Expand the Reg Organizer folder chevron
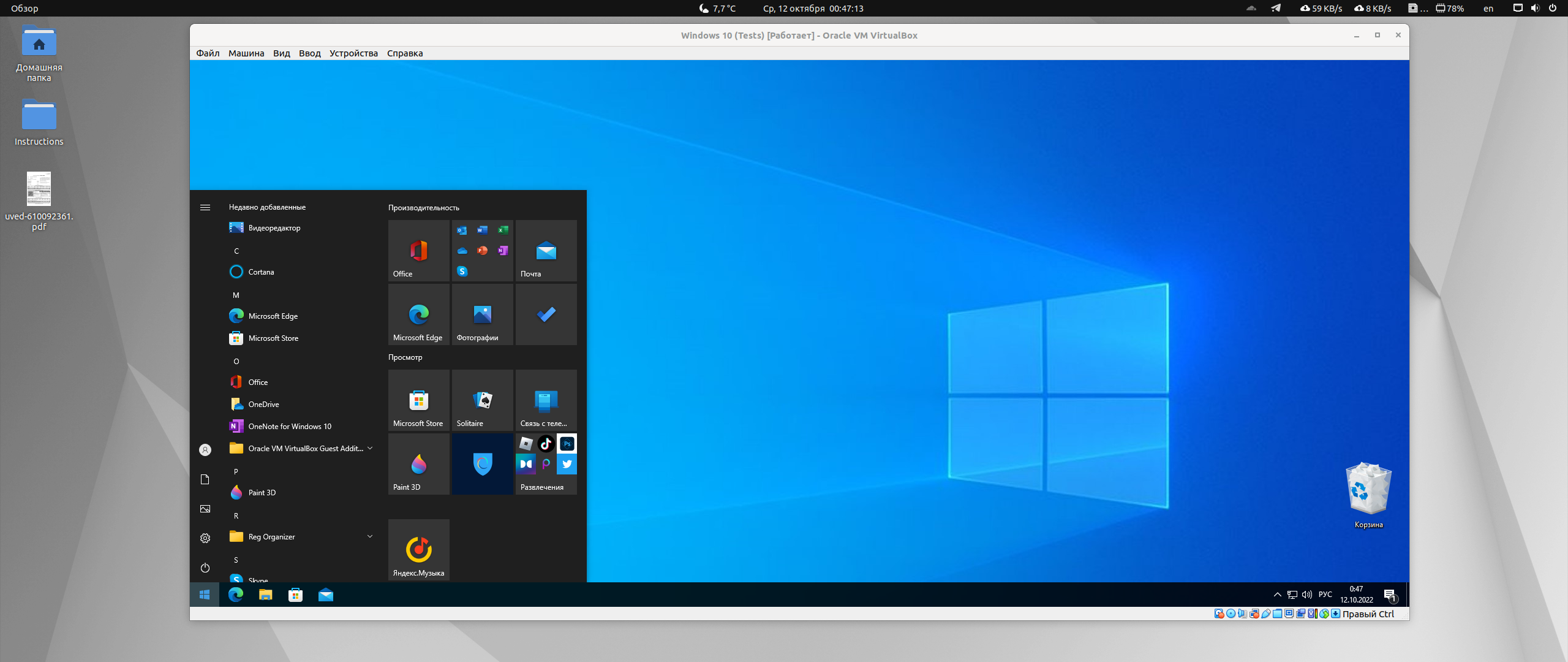The image size is (1568, 662). click(370, 537)
